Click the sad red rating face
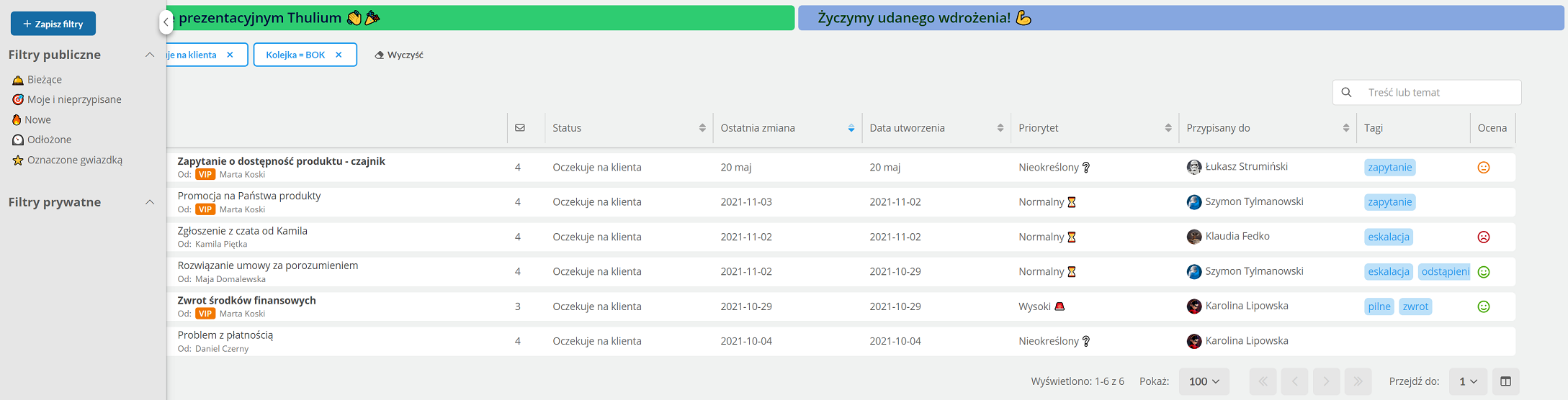 pos(1484,237)
